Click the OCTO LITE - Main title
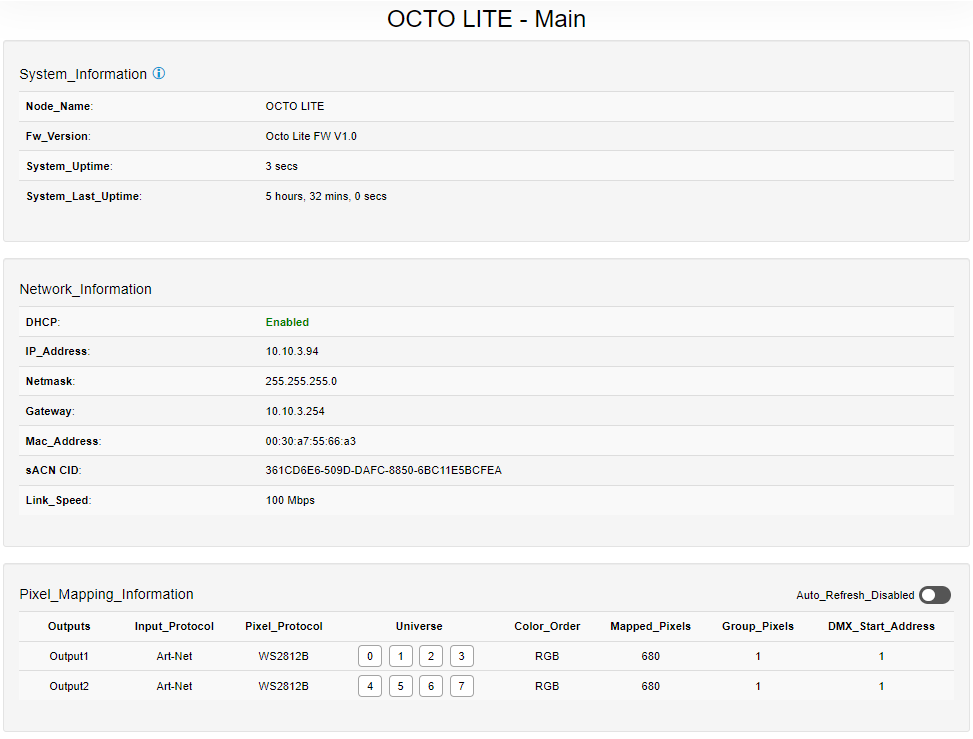 coord(486,19)
